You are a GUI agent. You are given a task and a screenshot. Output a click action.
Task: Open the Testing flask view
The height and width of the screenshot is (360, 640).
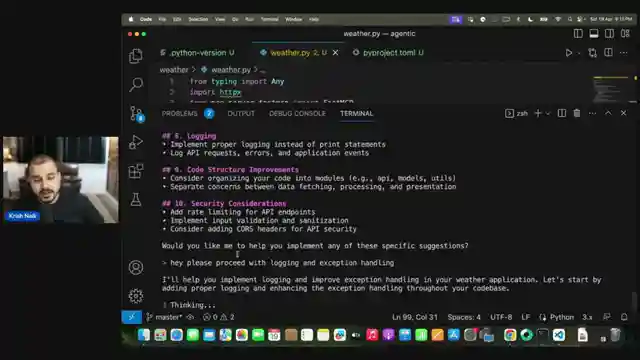[136, 200]
